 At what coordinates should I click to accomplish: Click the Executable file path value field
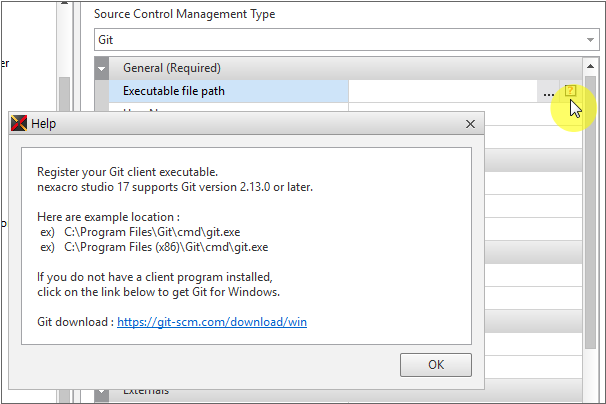[443, 92]
